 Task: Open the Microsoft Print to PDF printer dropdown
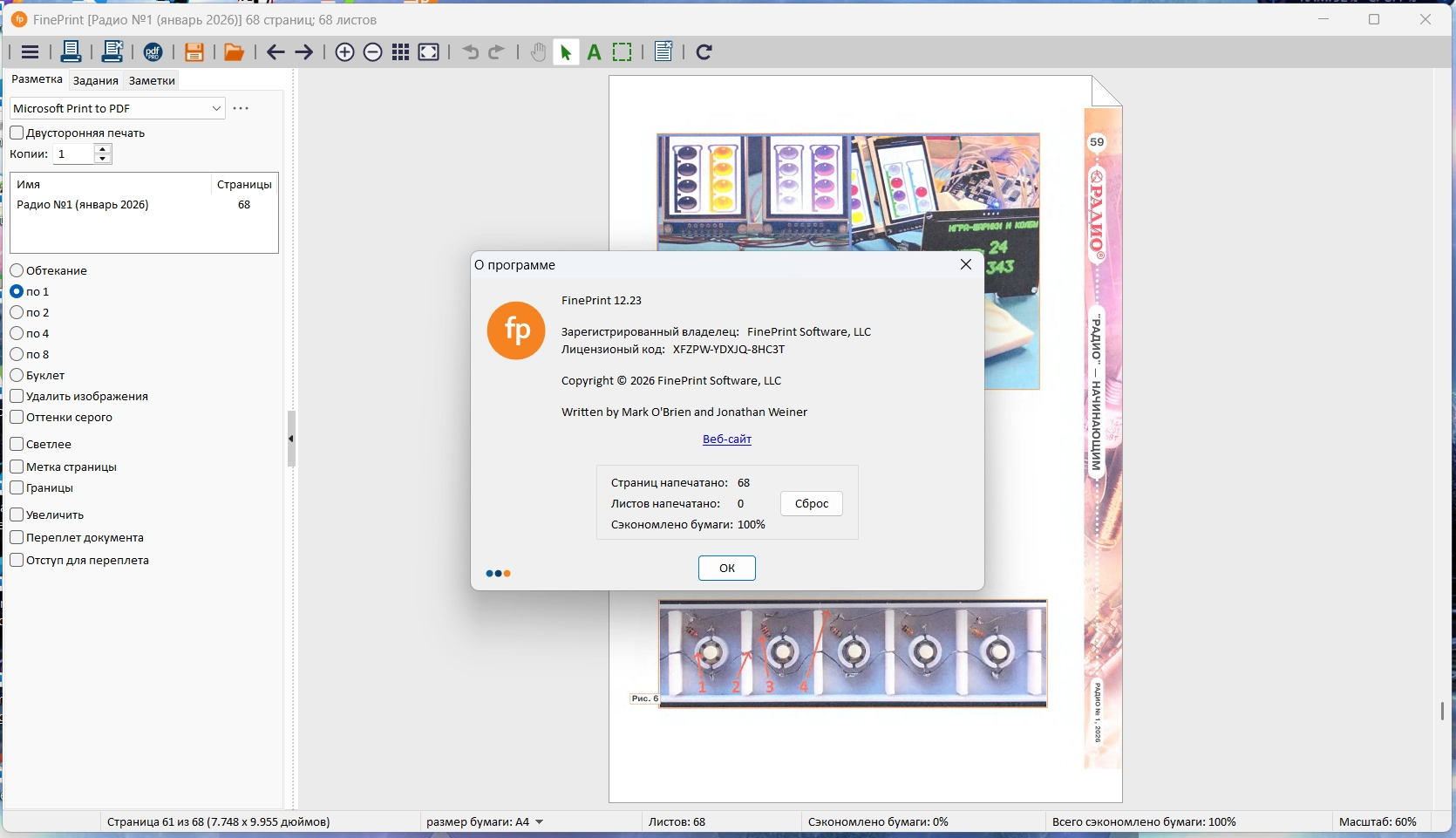coord(118,108)
